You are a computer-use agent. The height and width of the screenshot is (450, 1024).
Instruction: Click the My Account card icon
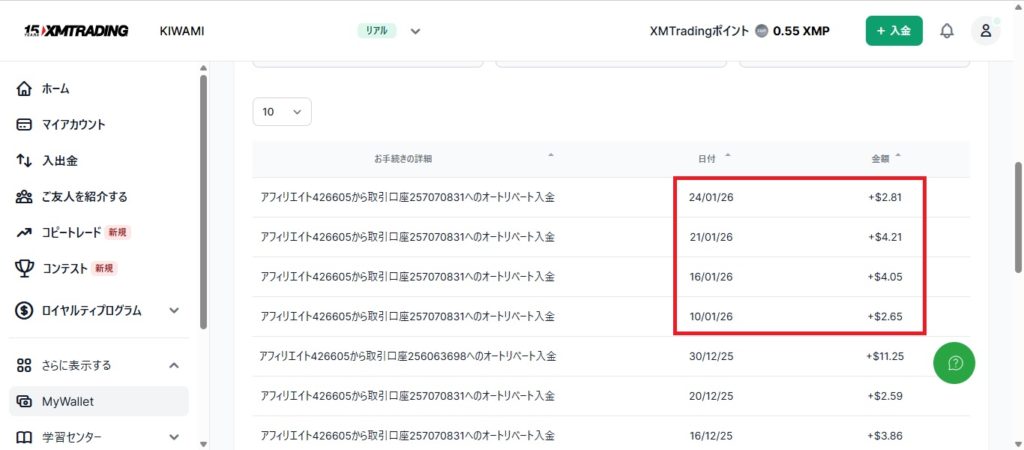point(25,125)
